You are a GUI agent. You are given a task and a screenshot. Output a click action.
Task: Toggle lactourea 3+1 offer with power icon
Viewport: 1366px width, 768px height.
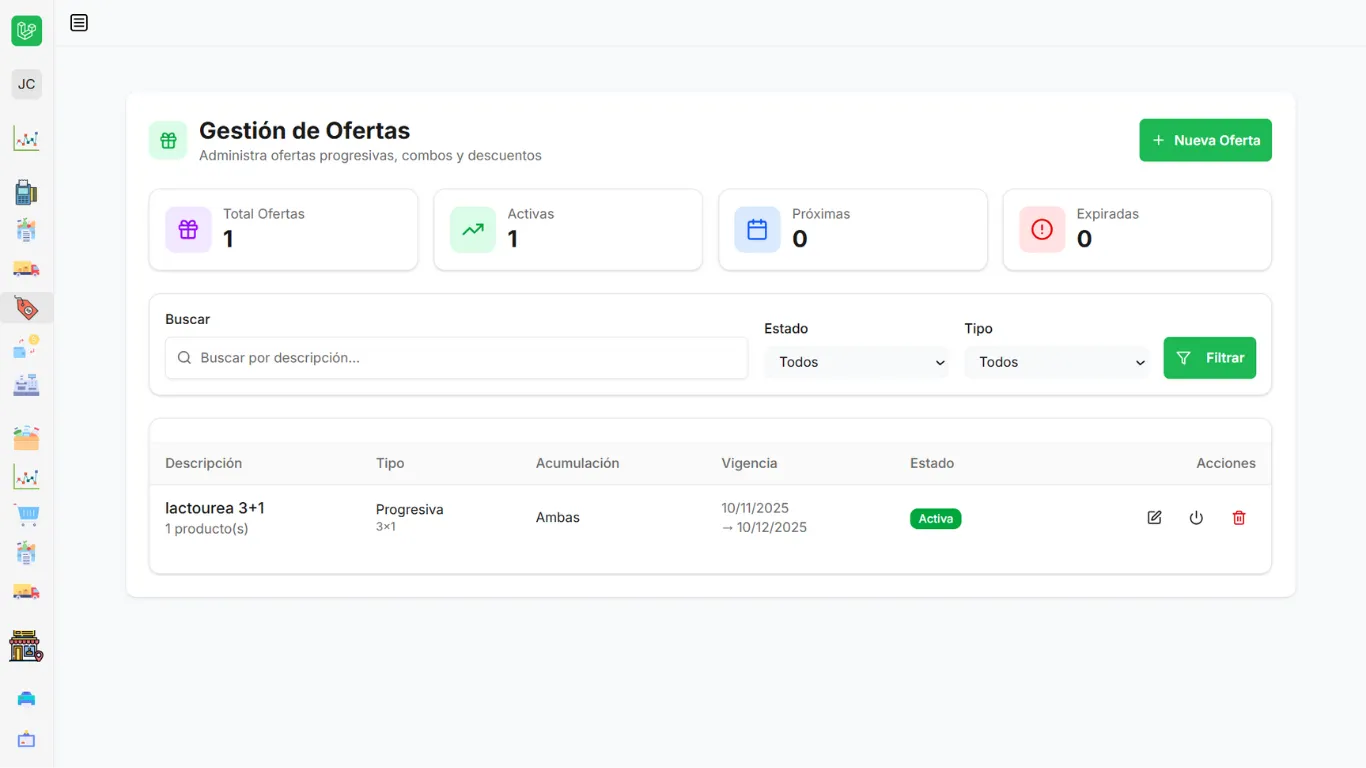coord(1196,518)
